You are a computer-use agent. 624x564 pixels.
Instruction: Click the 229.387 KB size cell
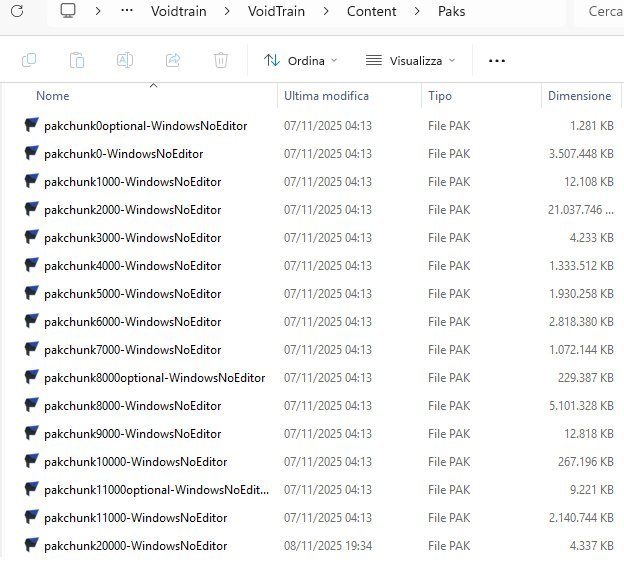tap(585, 377)
